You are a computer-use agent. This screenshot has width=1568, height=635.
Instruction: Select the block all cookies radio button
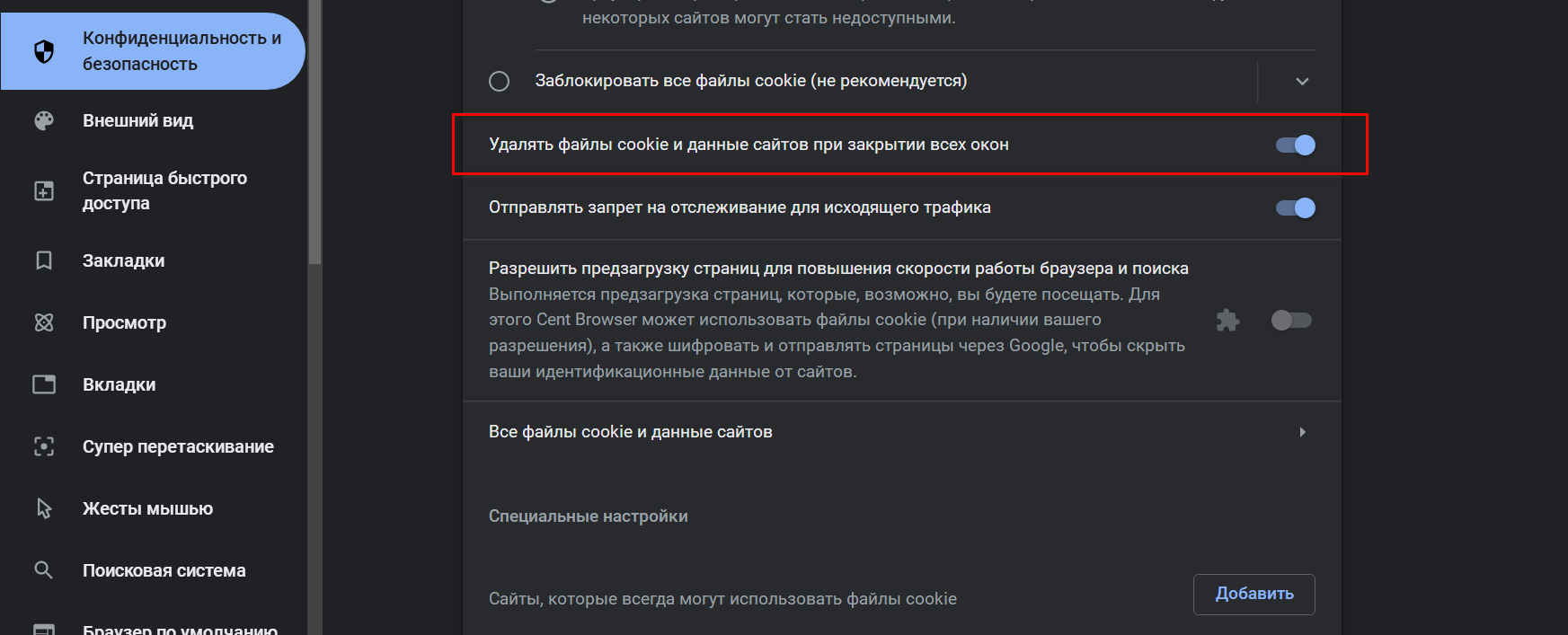pyautogui.click(x=500, y=82)
